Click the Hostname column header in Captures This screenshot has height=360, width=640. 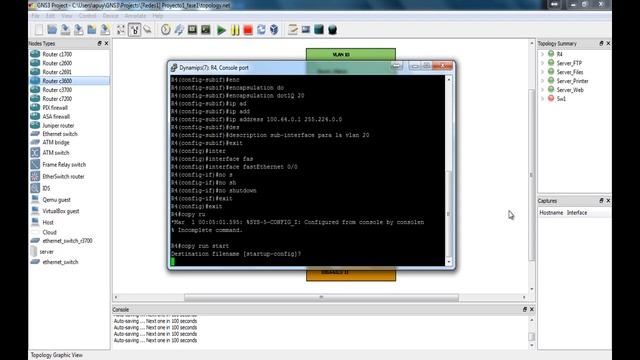click(551, 213)
